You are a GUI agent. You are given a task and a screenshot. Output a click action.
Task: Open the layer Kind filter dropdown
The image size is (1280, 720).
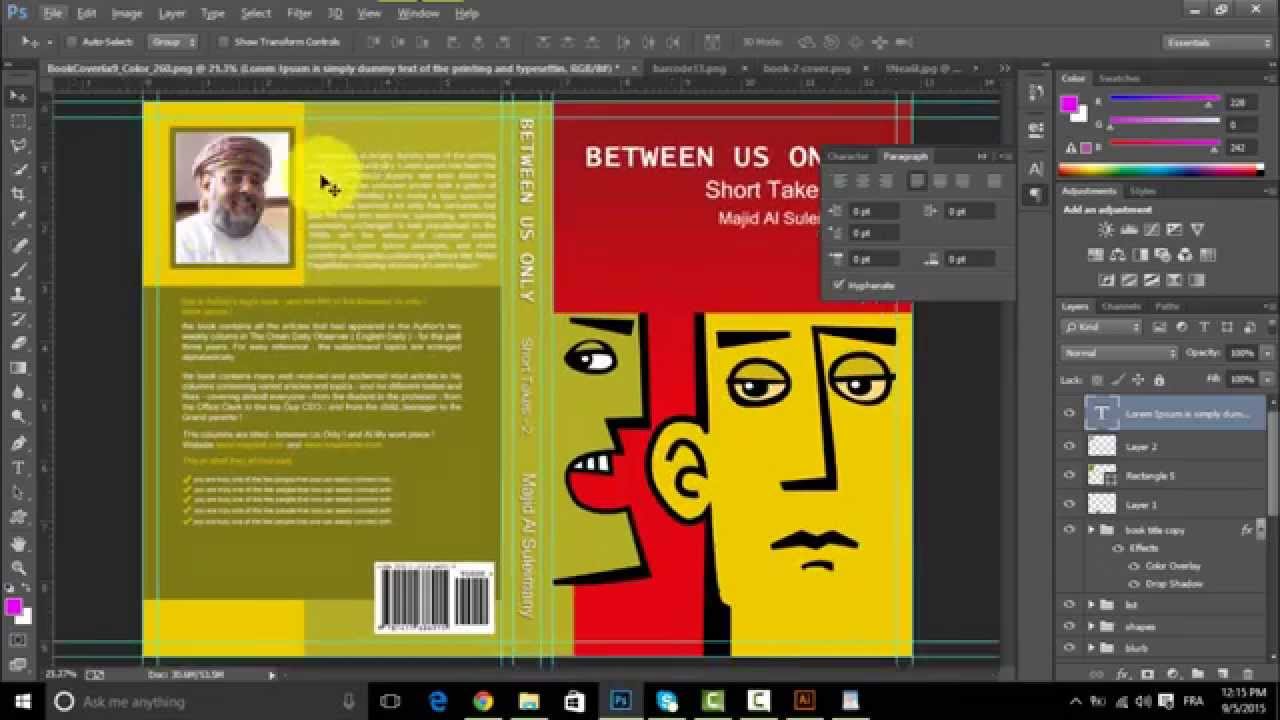(1101, 327)
